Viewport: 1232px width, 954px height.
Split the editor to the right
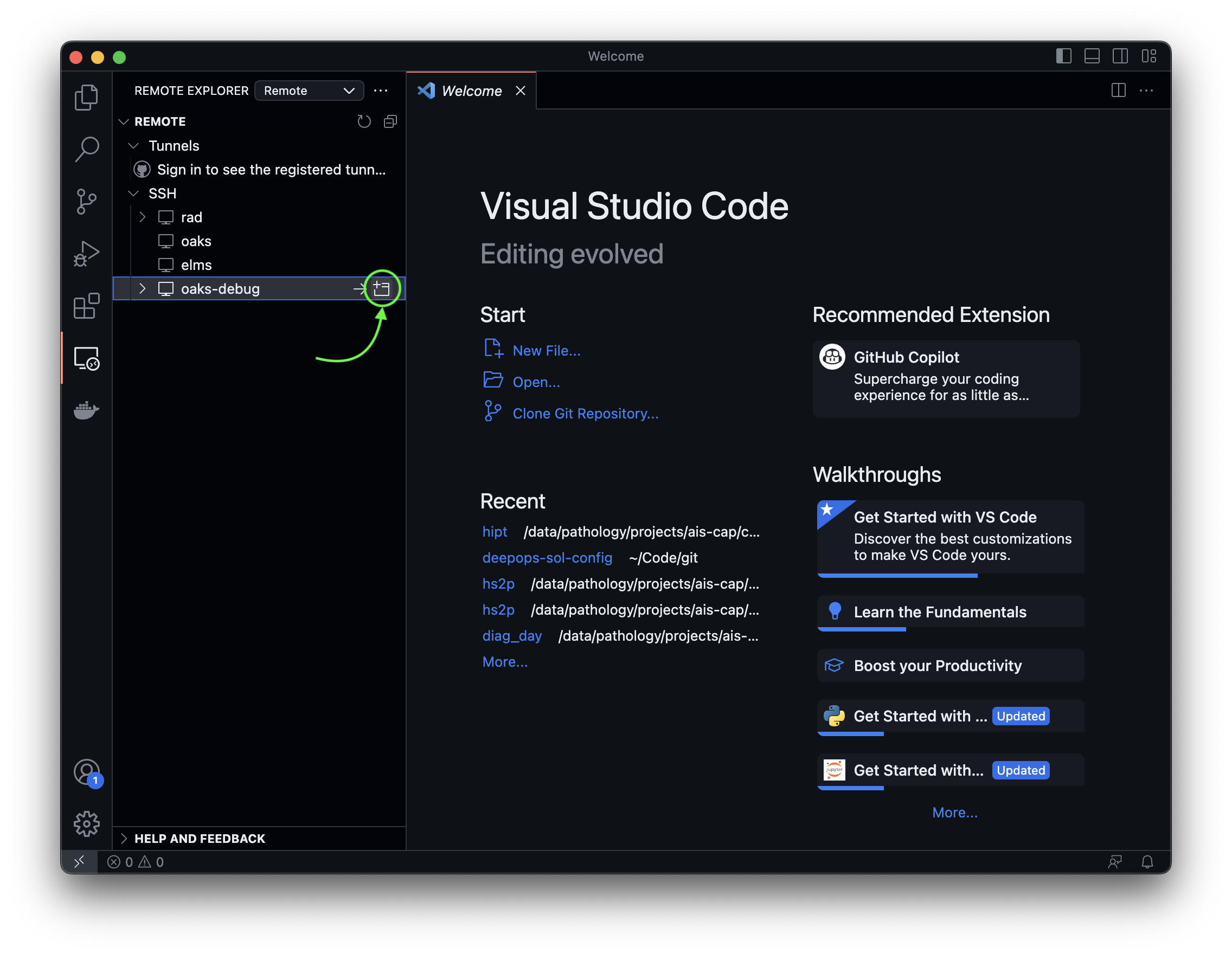coord(1118,90)
